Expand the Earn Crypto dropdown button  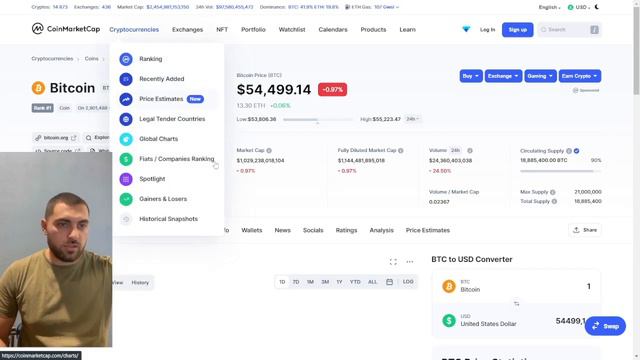pyautogui.click(x=580, y=76)
